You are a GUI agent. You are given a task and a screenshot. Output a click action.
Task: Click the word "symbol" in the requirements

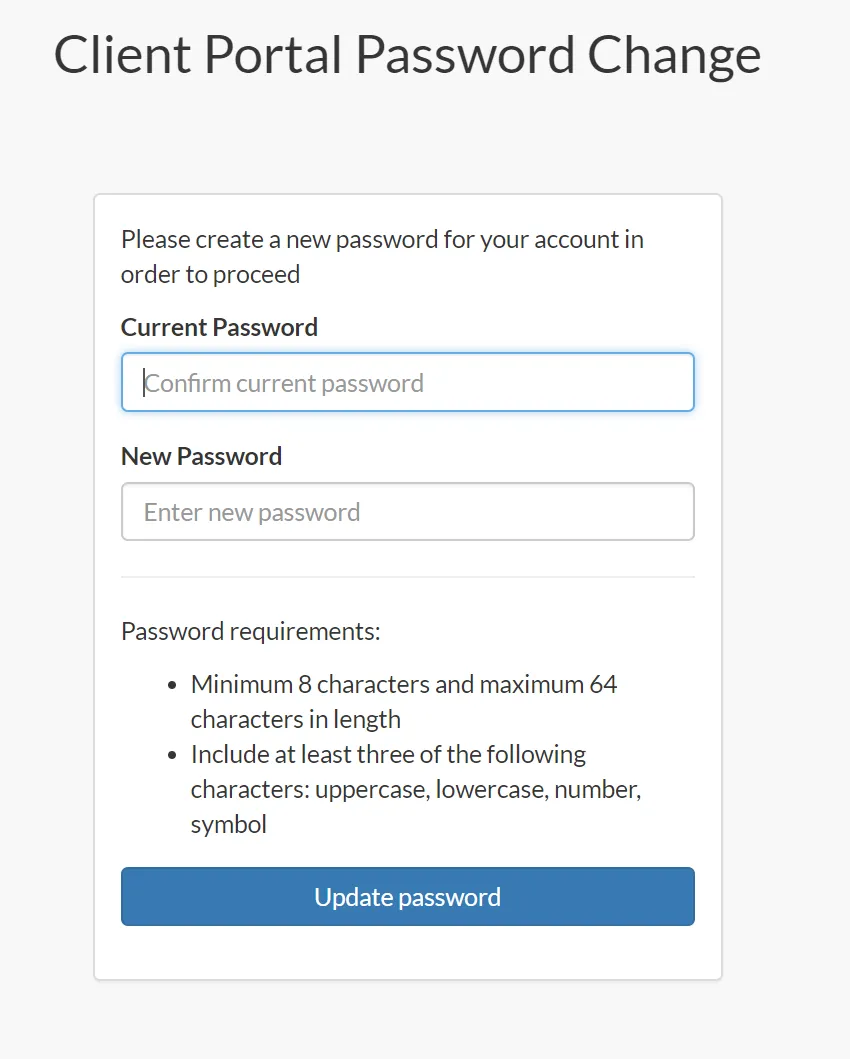tap(229, 824)
